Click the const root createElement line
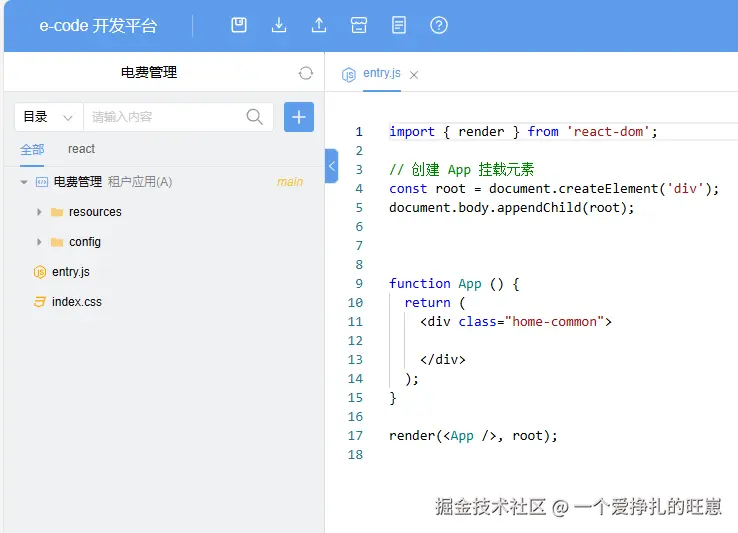Screen dimensions: 738x533 pos(554,189)
